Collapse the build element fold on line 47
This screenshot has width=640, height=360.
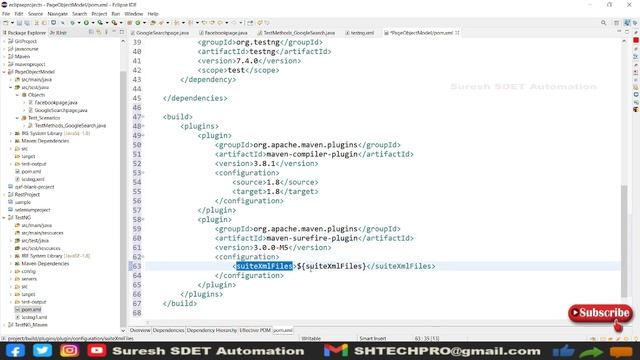pyautogui.click(x=143, y=117)
